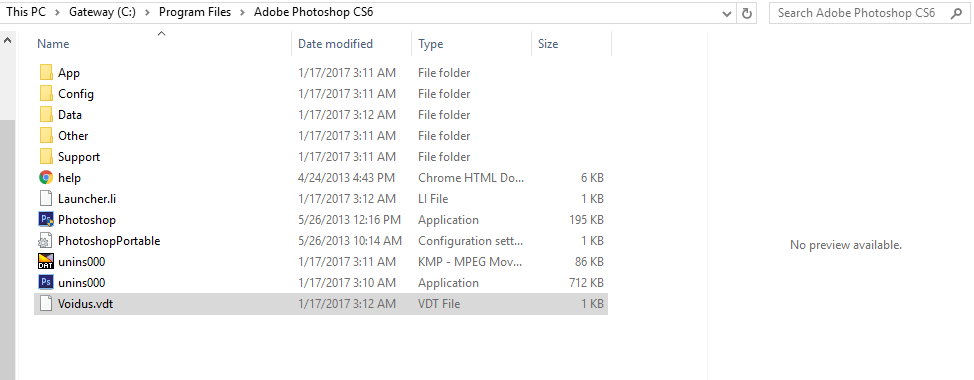
Task: Expand the chevron after Program Files
Action: [242, 12]
